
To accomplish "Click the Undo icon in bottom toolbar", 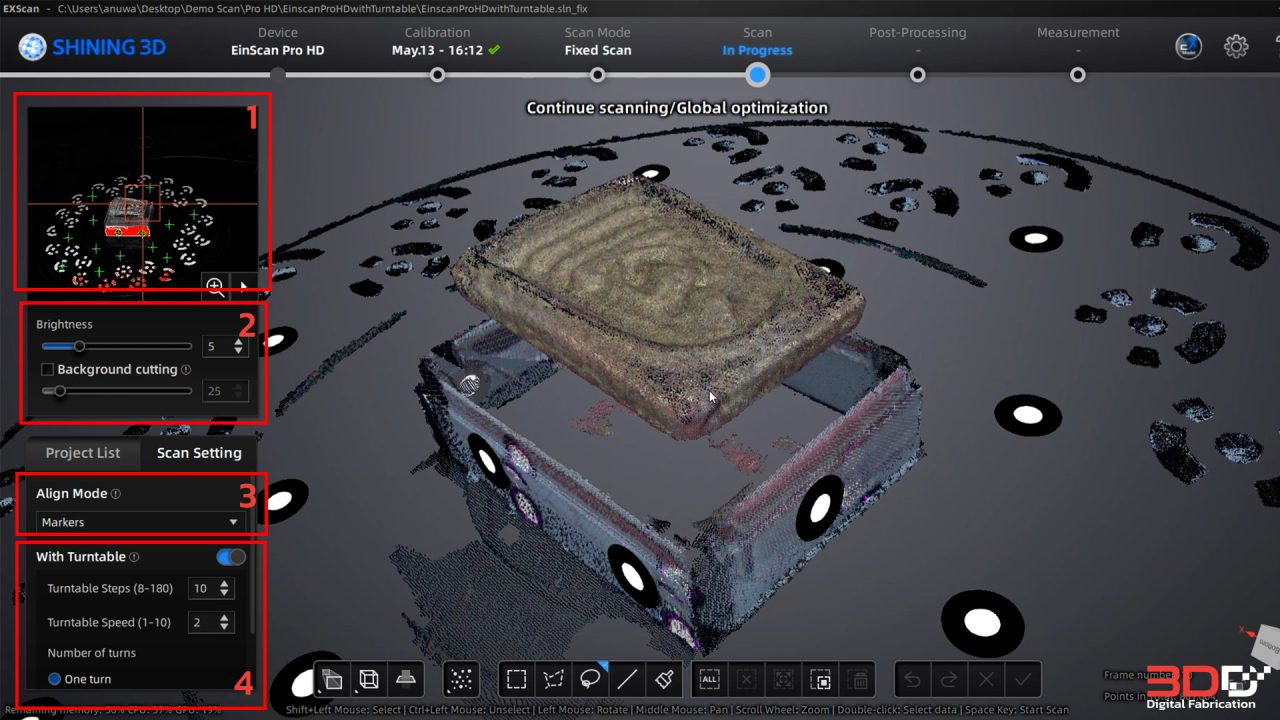I will click(912, 679).
